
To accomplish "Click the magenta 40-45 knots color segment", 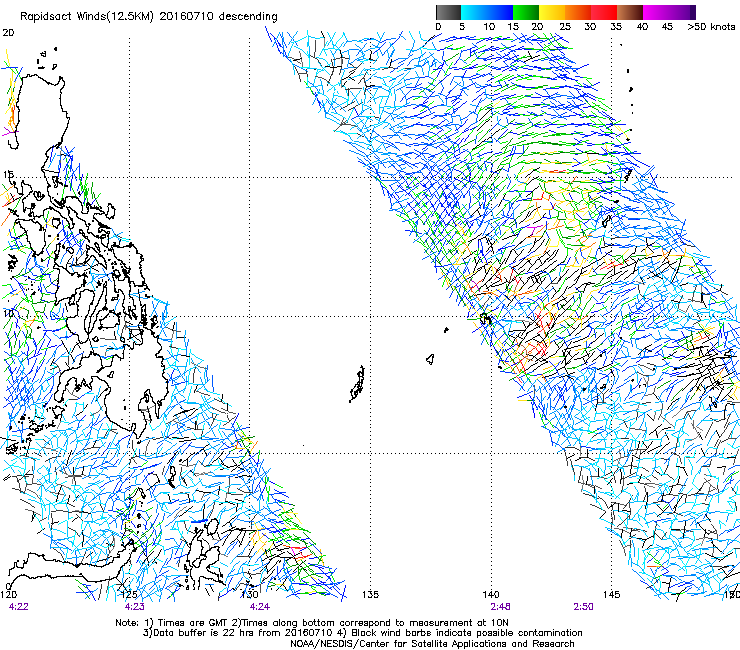I will pyautogui.click(x=656, y=12).
